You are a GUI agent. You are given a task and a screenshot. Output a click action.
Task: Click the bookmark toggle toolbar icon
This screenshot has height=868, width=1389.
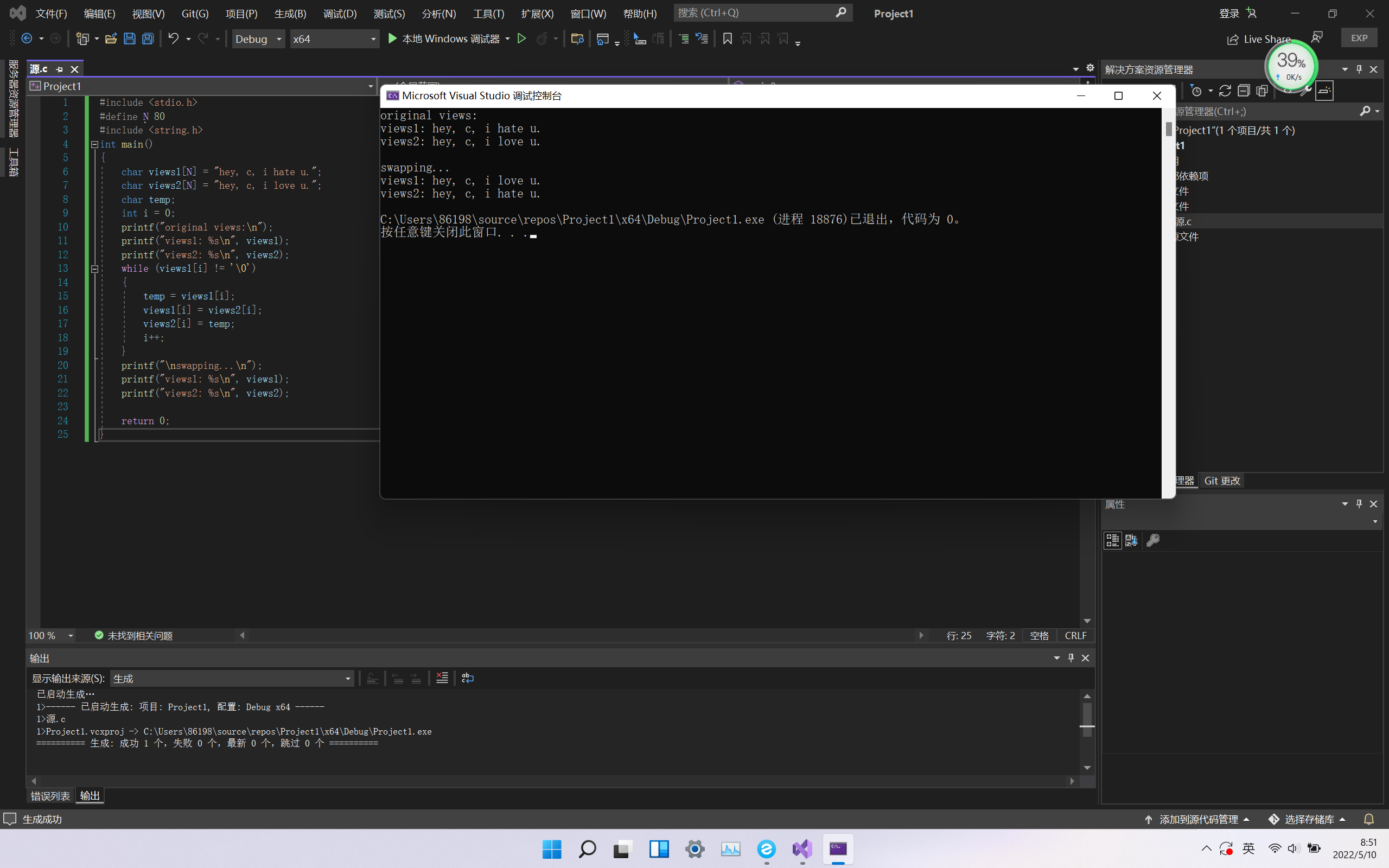tap(727, 39)
